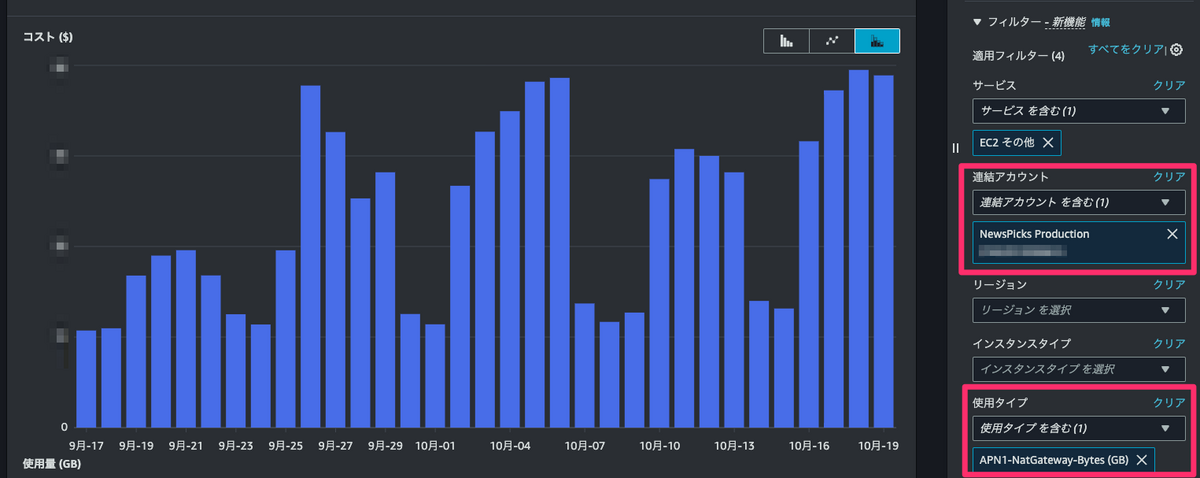
Task: Clear the サービス filter
Action: 1169,86
